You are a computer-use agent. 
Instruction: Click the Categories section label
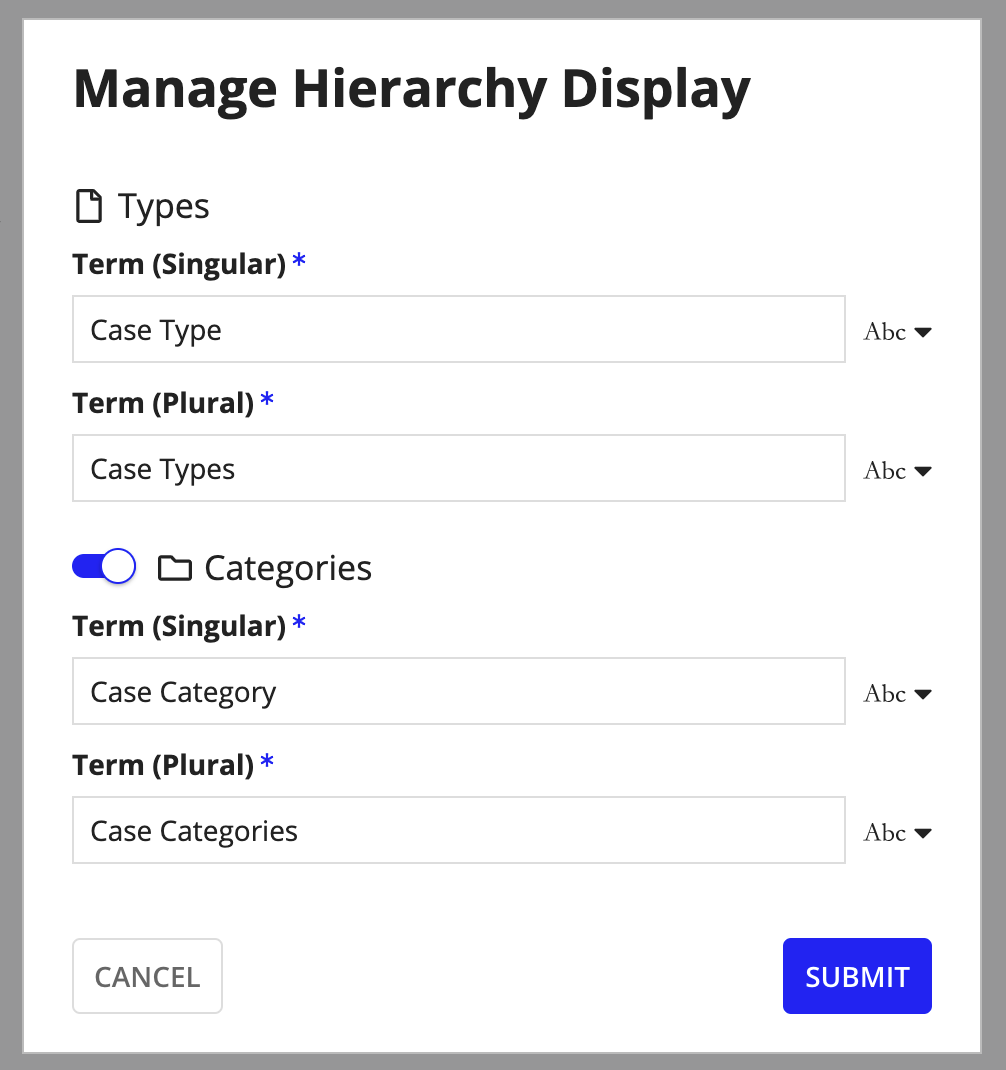click(x=288, y=568)
